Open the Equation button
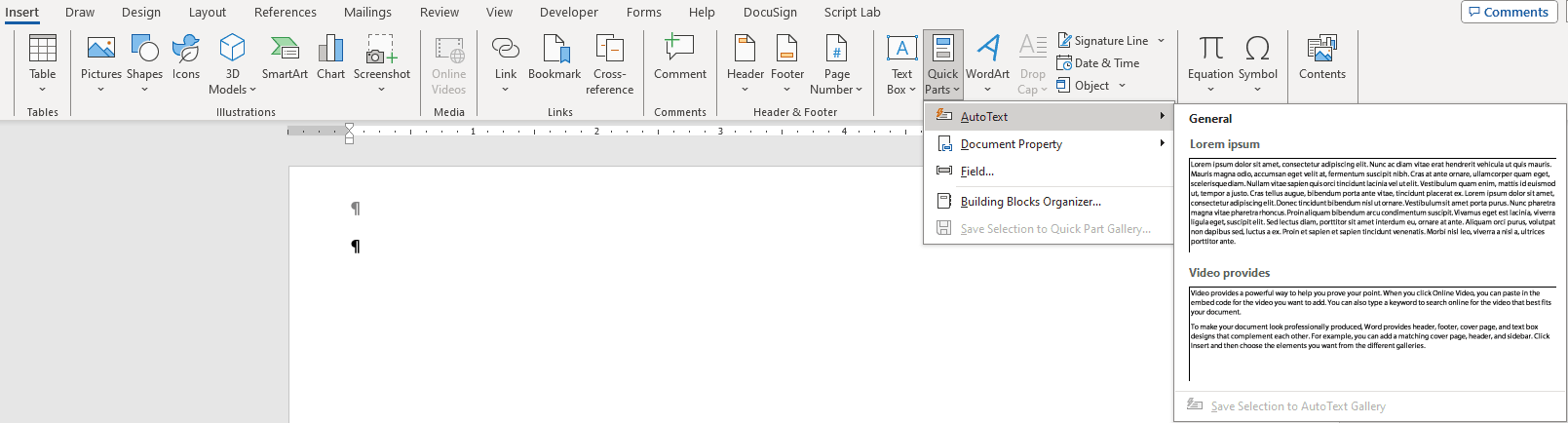The image size is (1568, 423). 1210,63
